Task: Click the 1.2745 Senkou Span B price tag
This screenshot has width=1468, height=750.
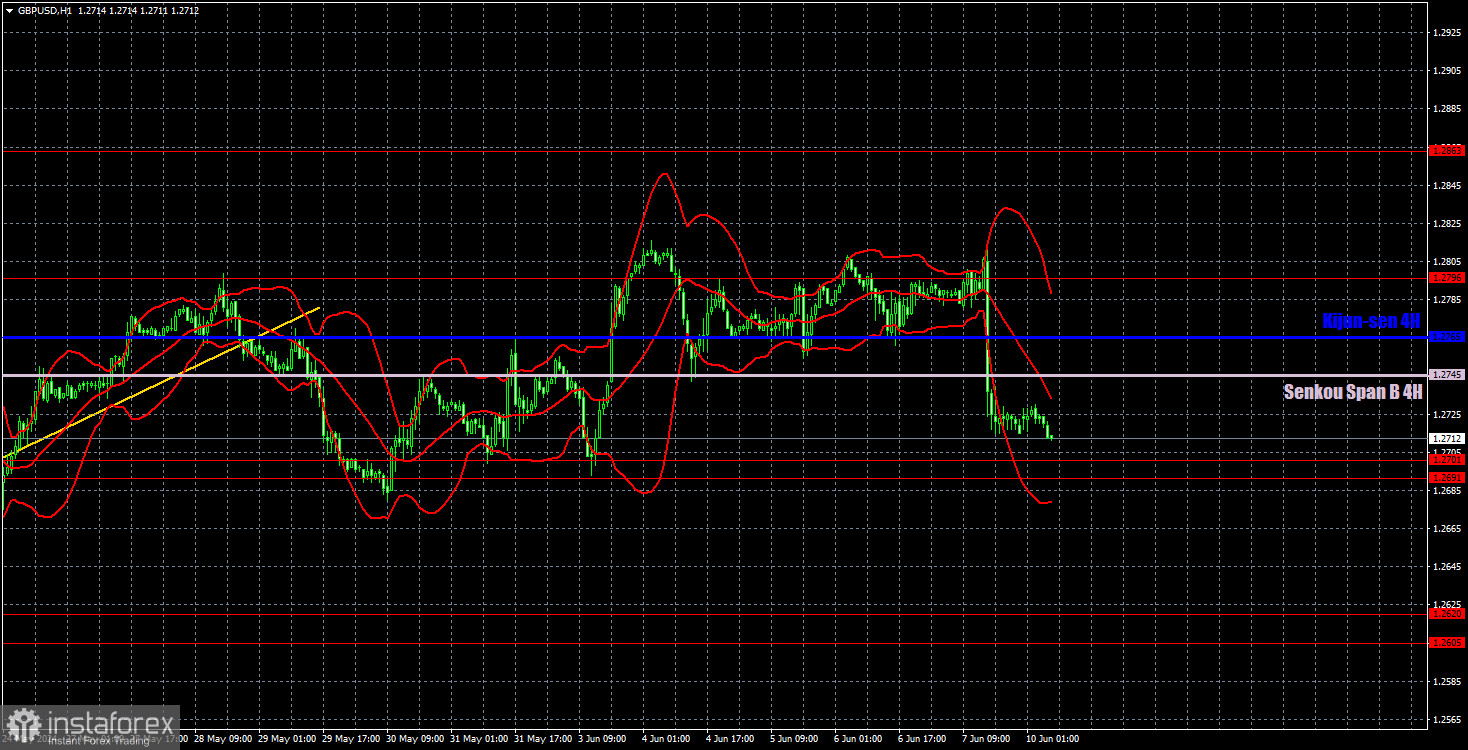Action: tap(1447, 374)
